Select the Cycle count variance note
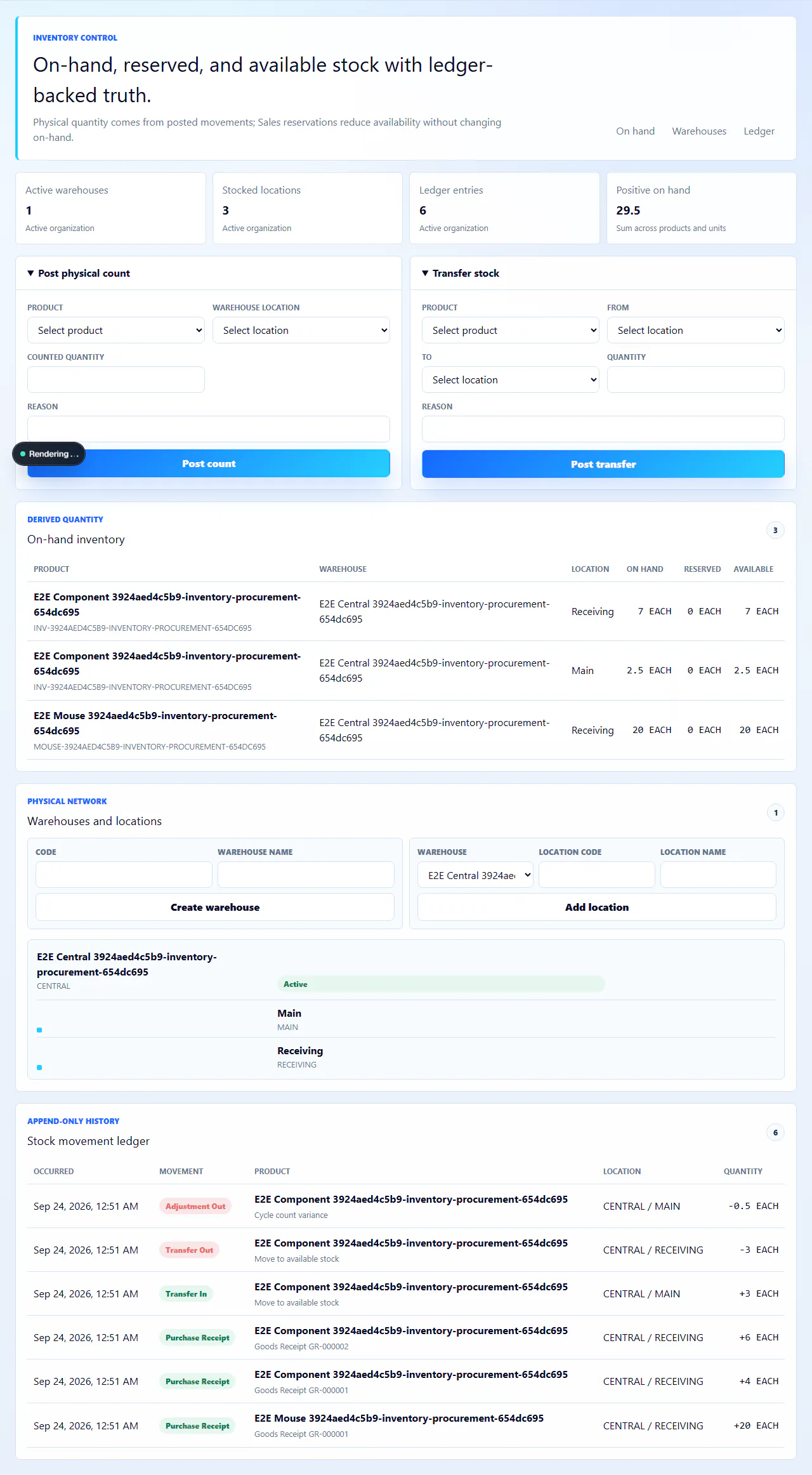 pos(291,1215)
